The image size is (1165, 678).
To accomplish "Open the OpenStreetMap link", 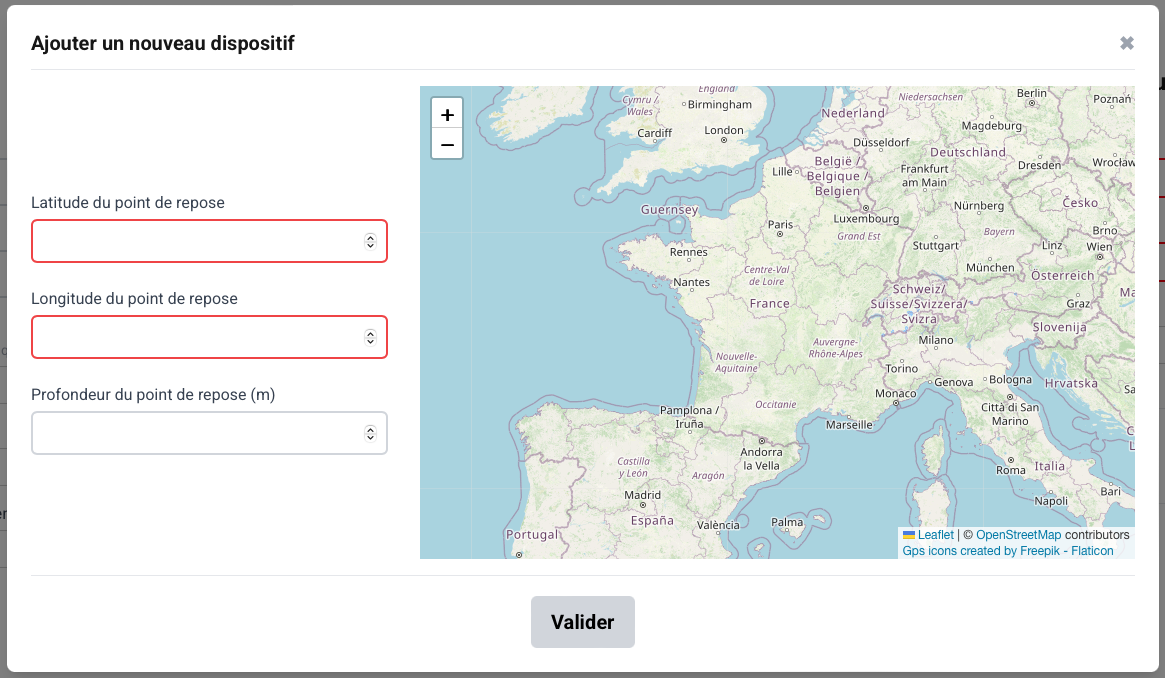I will coord(1018,535).
